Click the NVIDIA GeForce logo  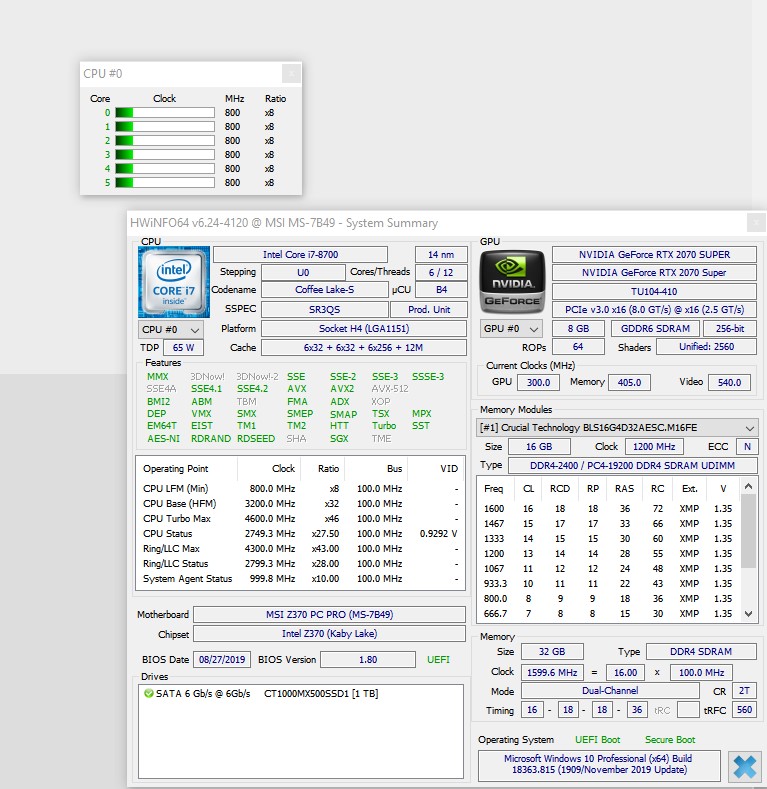pyautogui.click(x=512, y=280)
